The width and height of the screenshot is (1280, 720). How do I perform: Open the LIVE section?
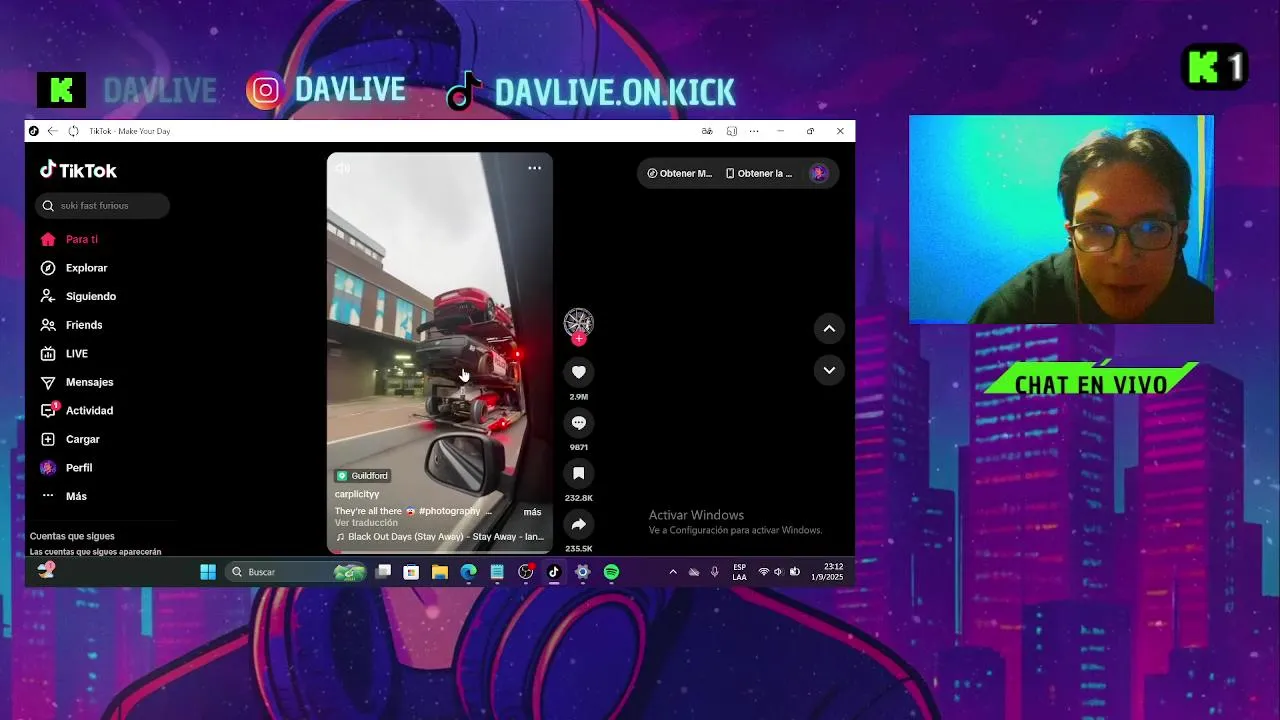point(64,353)
